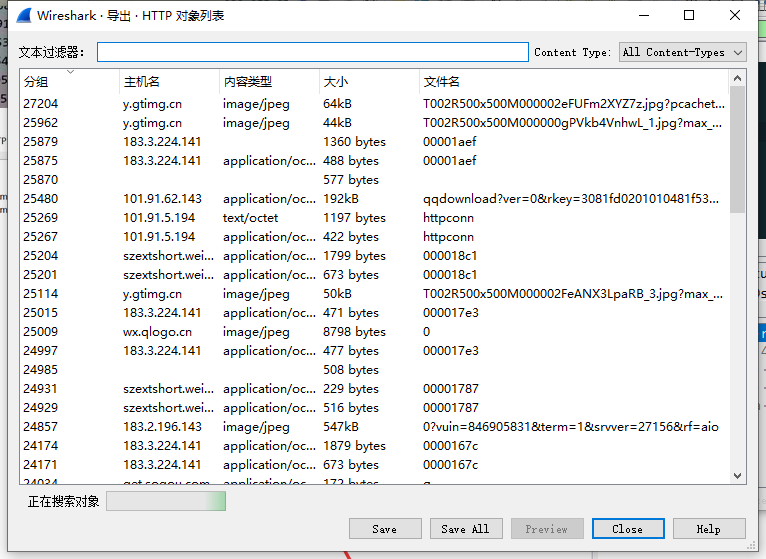Viewport: 766px width, 559px height.
Task: Sort by the 内容类型 column header
Action: click(x=269, y=82)
